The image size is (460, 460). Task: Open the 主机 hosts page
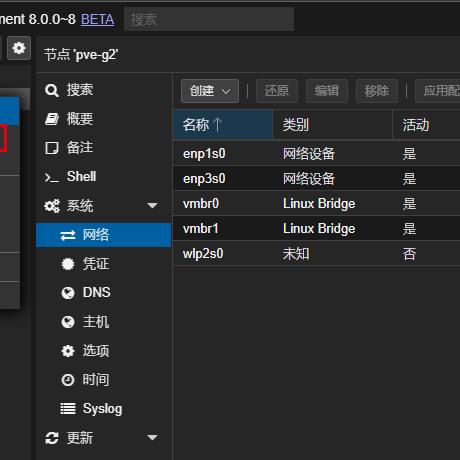(x=104, y=322)
